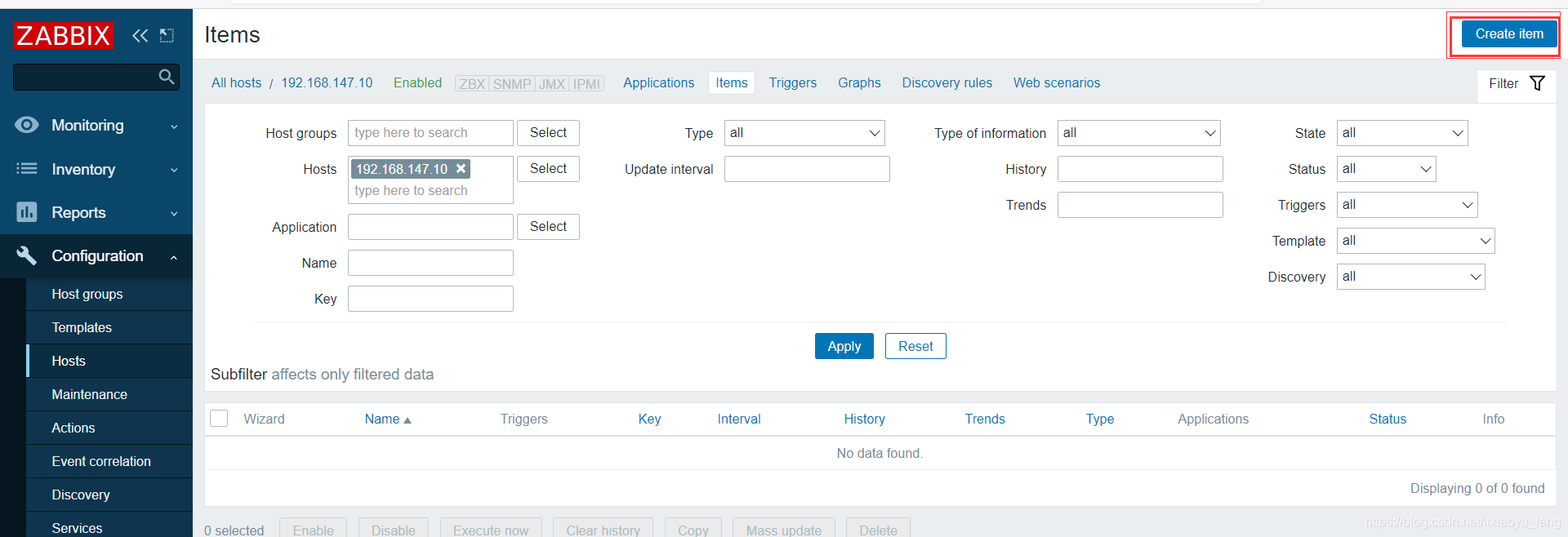The height and width of the screenshot is (537, 1568).
Task: Switch to the Discovery rules tab
Action: (x=947, y=82)
